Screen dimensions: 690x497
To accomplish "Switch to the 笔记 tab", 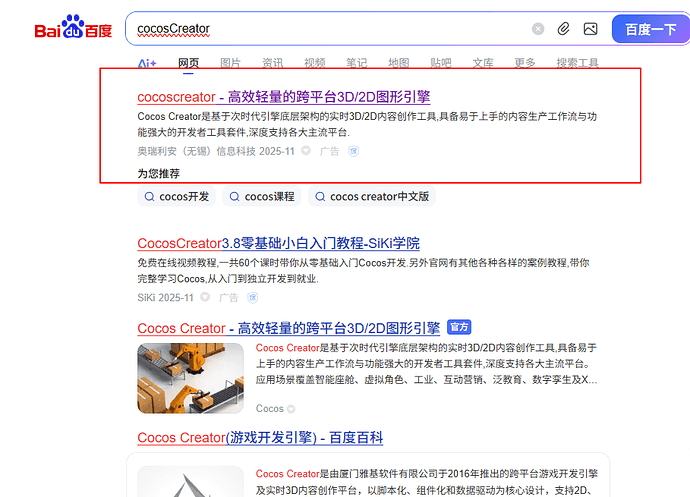I will click(356, 63).
